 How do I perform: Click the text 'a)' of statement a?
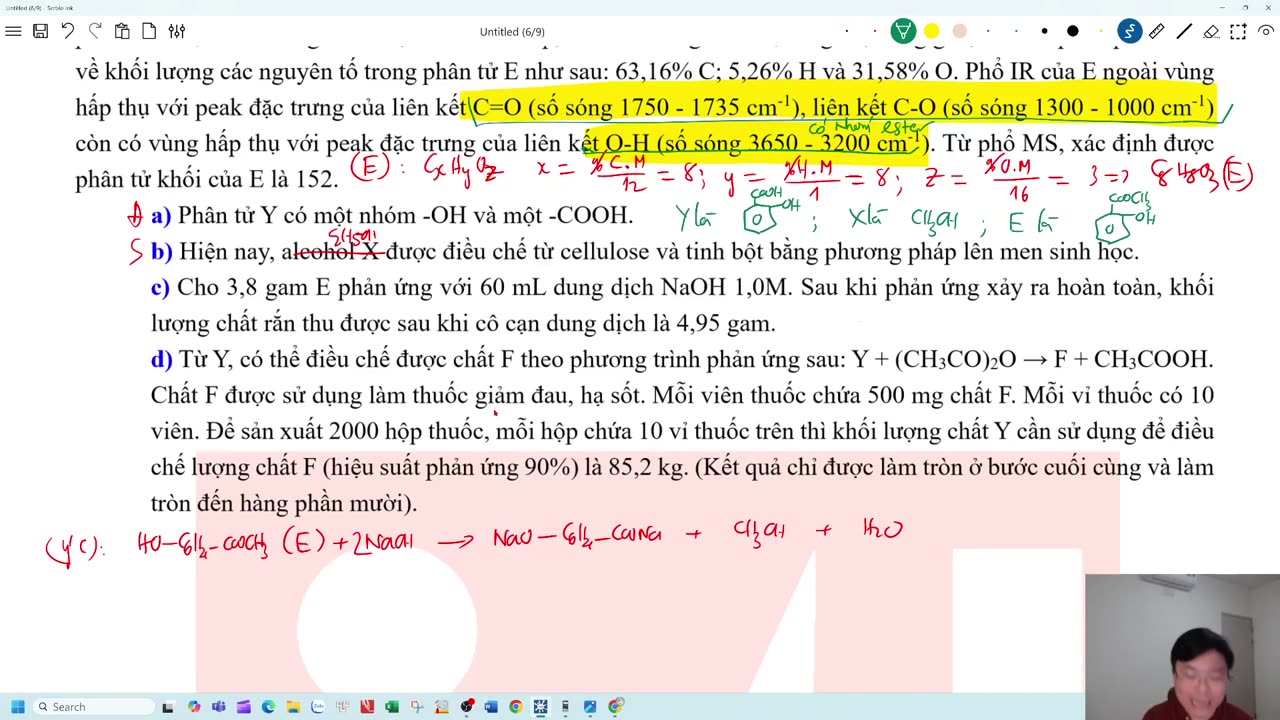(161, 215)
